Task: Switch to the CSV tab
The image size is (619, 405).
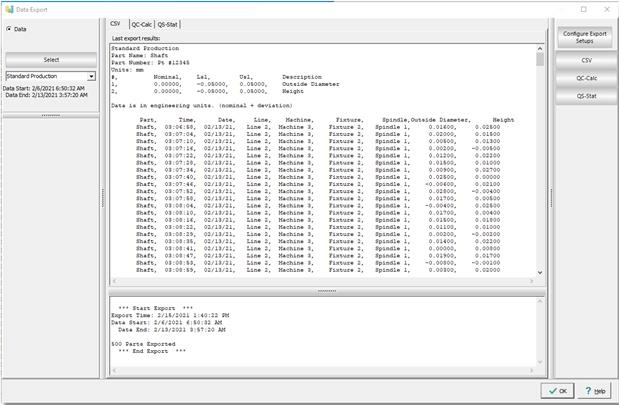Action: pyautogui.click(x=115, y=24)
